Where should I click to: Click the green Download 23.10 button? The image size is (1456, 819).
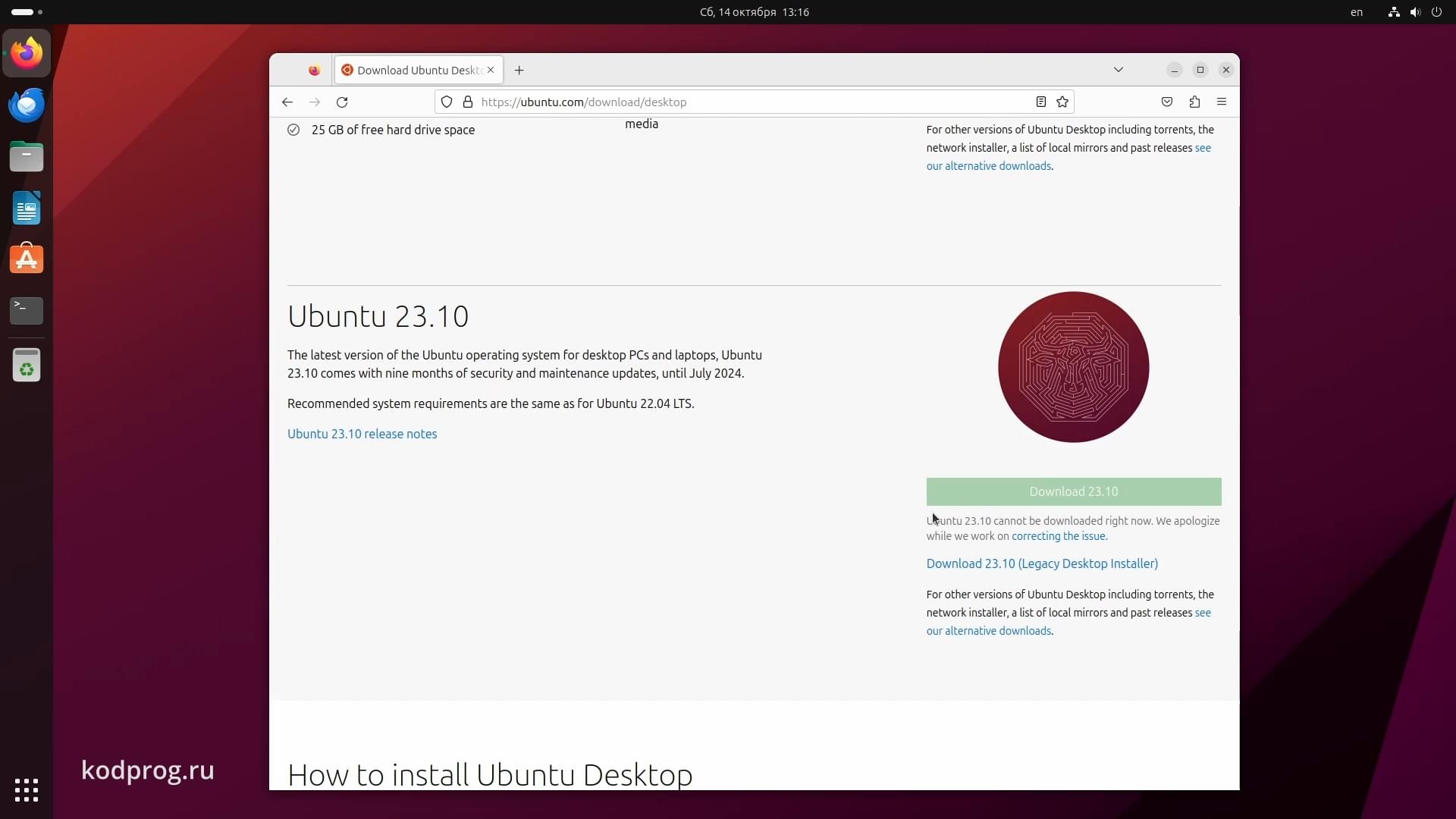pos(1074,491)
